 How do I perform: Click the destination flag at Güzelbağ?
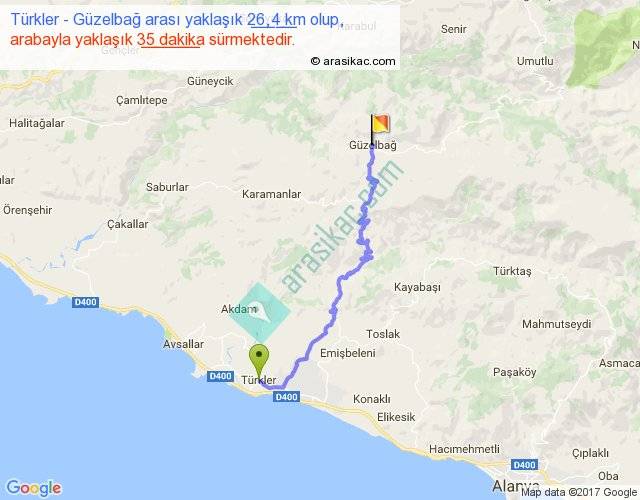[x=380, y=129]
